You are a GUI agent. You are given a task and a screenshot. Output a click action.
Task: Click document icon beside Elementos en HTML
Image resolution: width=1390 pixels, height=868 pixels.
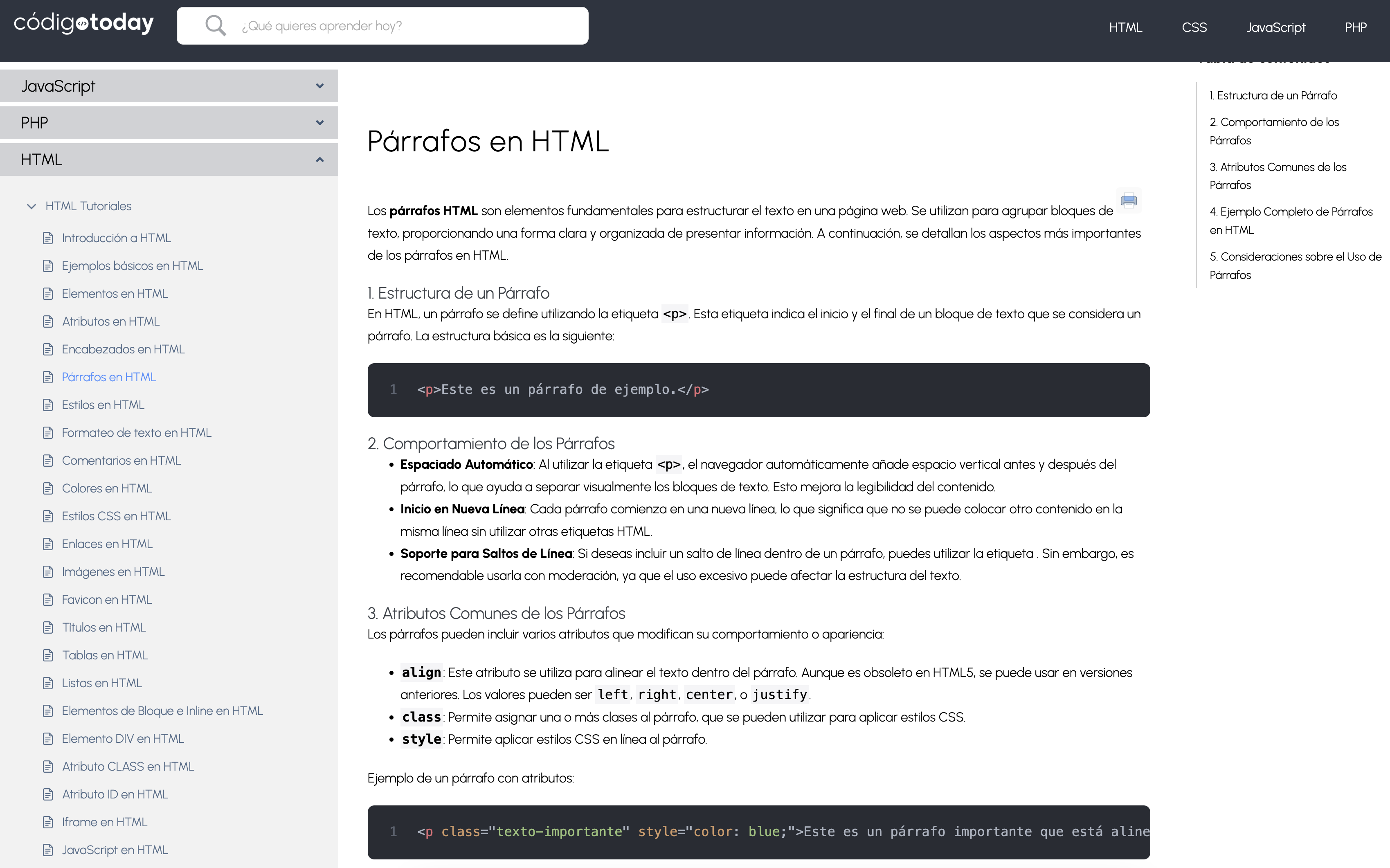pyautogui.click(x=48, y=294)
